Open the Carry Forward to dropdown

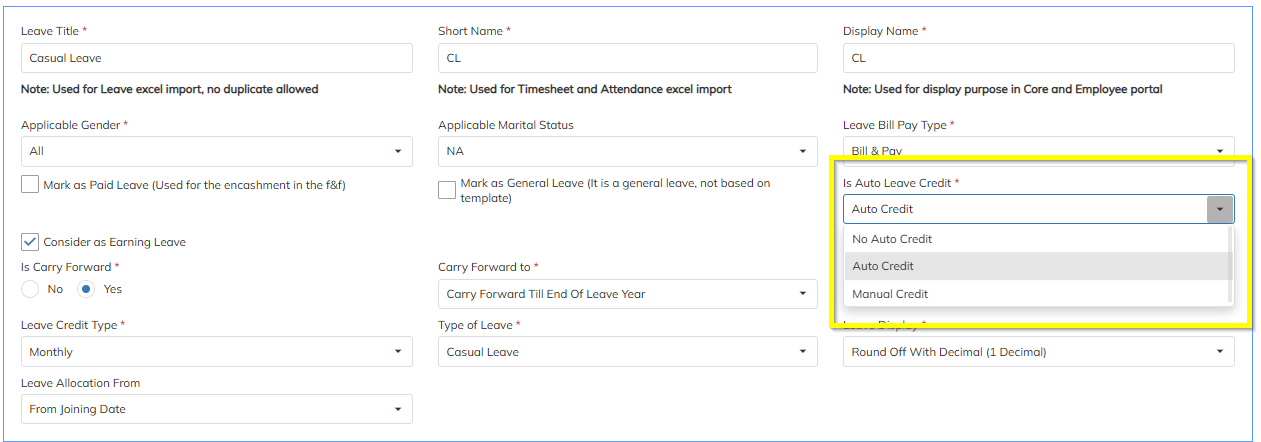pyautogui.click(x=627, y=294)
